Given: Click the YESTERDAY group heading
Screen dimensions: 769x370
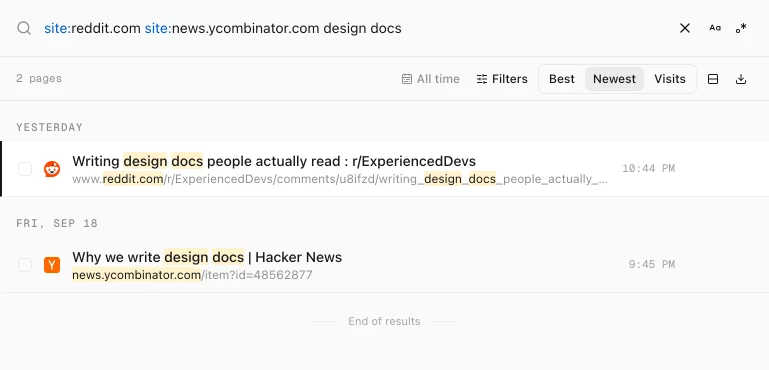Looking at the screenshot, I should (x=49, y=128).
